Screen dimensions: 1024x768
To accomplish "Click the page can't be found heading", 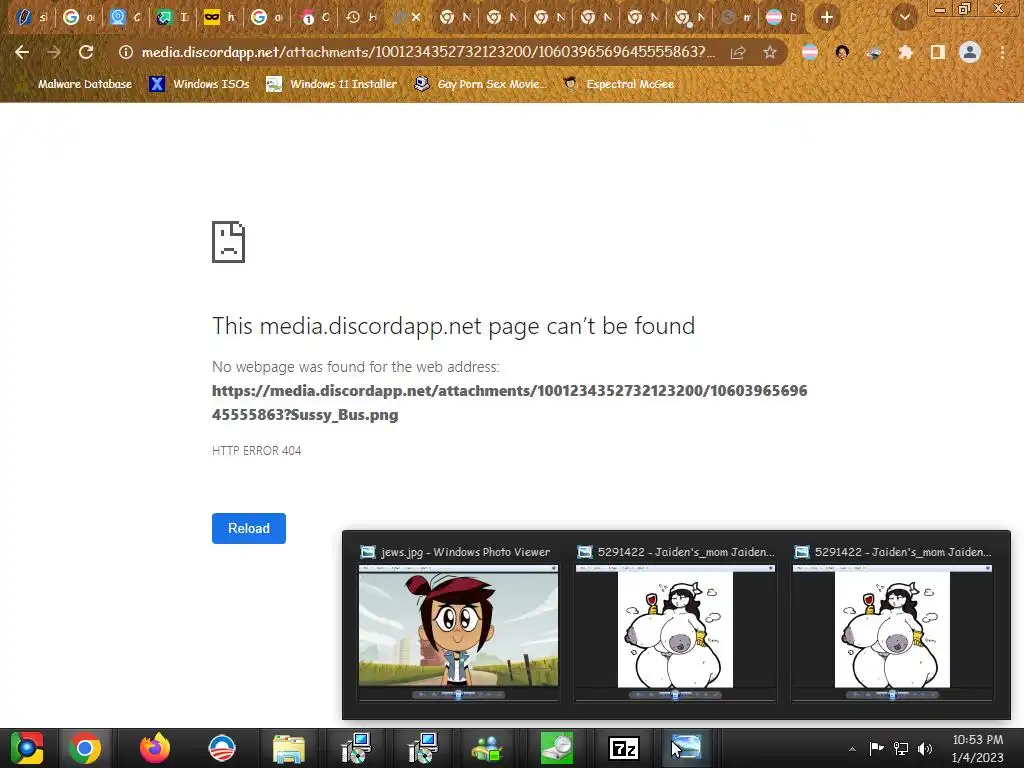I will click(454, 326).
